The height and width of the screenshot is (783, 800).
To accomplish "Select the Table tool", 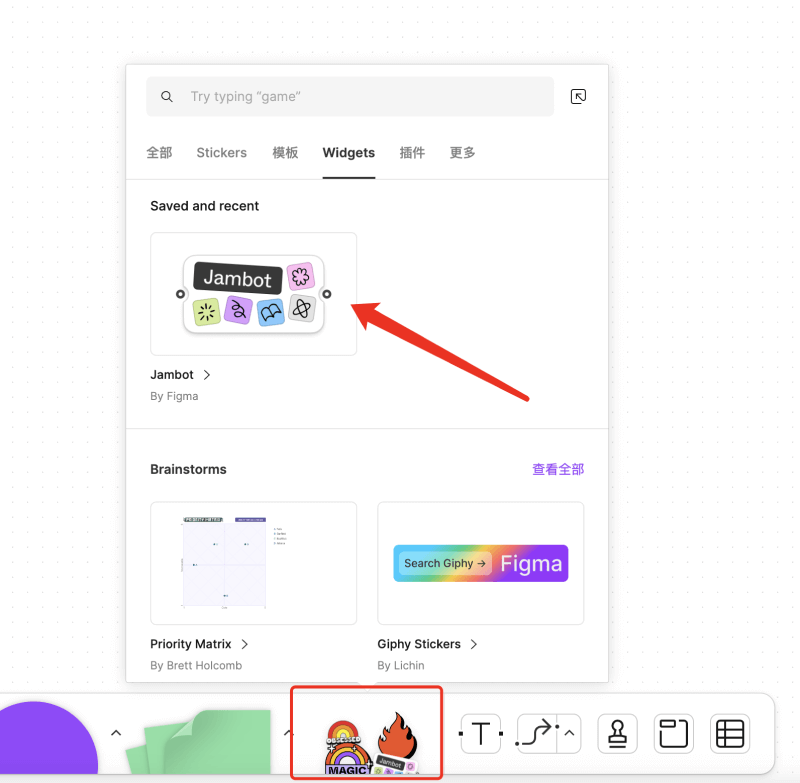I will [729, 734].
